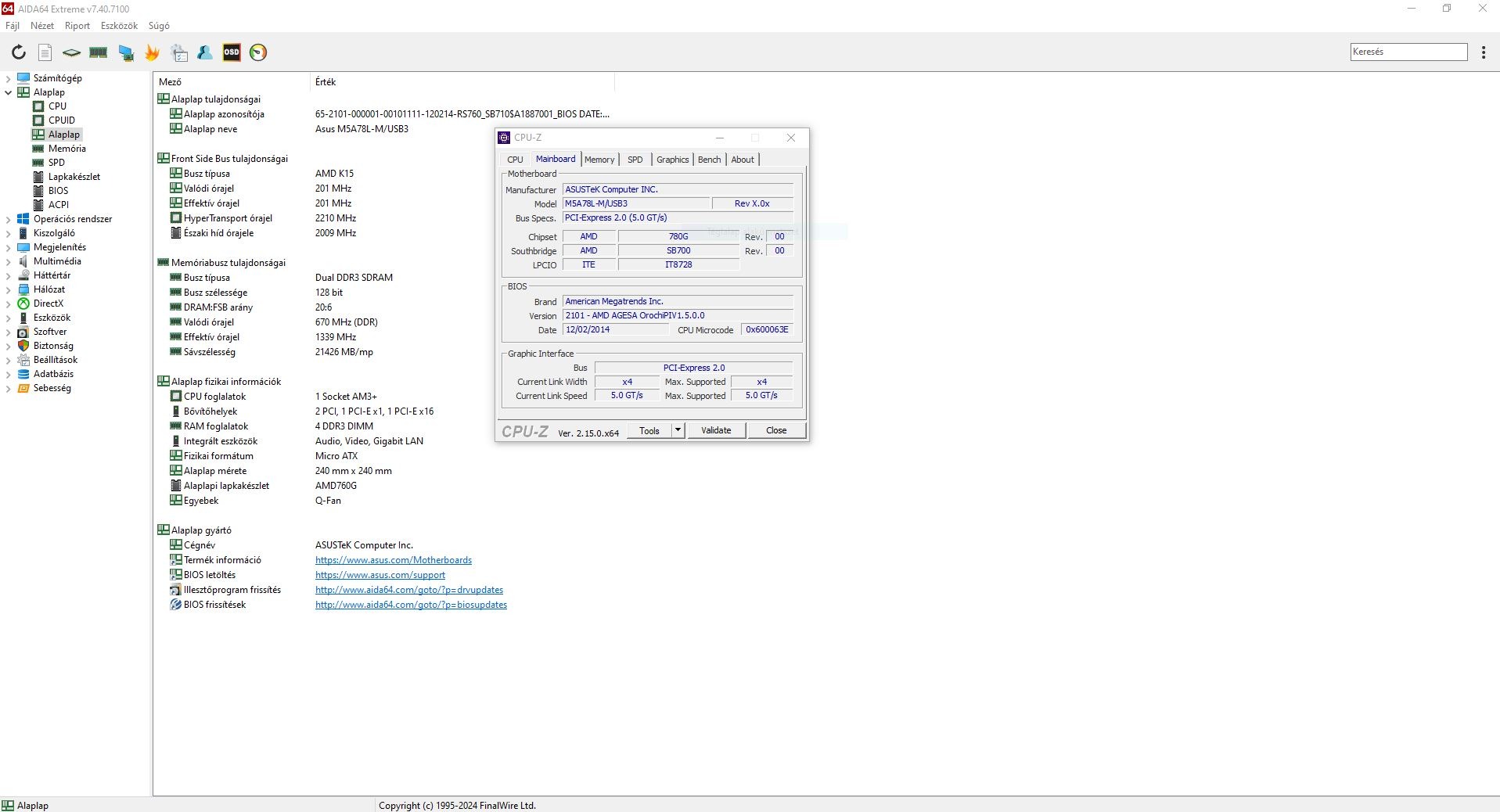Select the Alaplap neve row

(x=383, y=129)
